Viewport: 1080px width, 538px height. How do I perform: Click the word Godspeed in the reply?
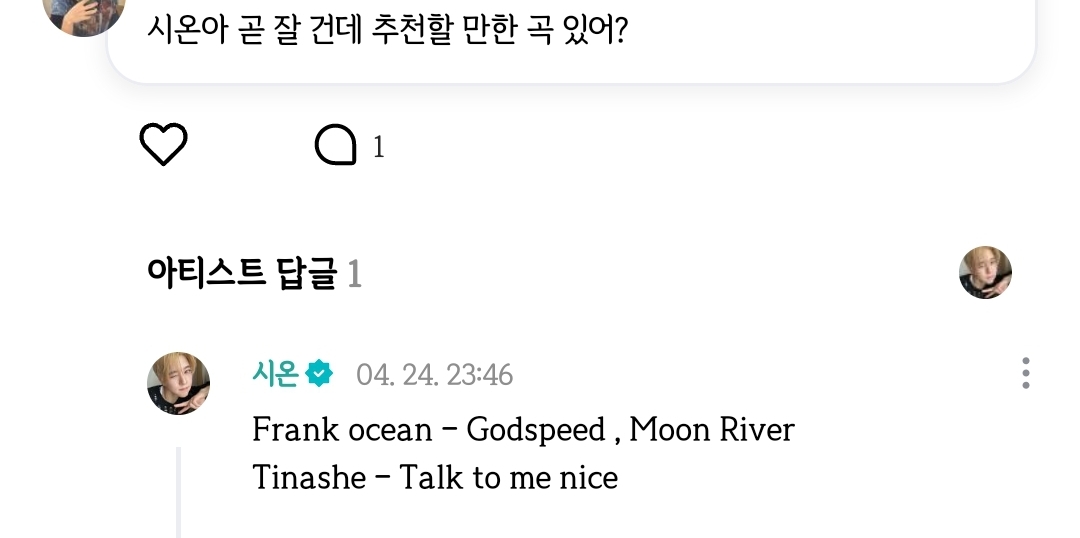click(x=536, y=430)
